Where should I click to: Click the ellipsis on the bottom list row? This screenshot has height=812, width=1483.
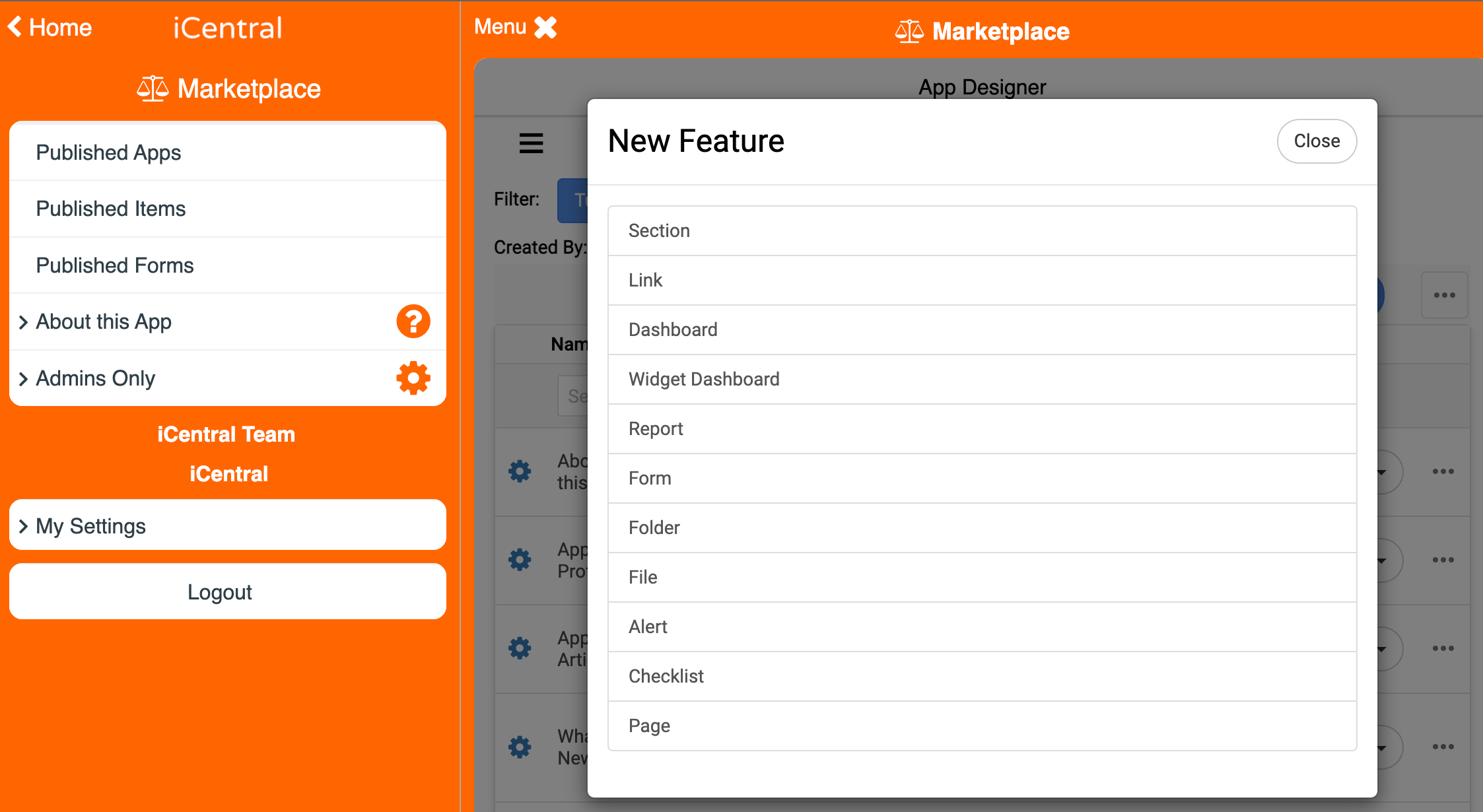point(1443,747)
